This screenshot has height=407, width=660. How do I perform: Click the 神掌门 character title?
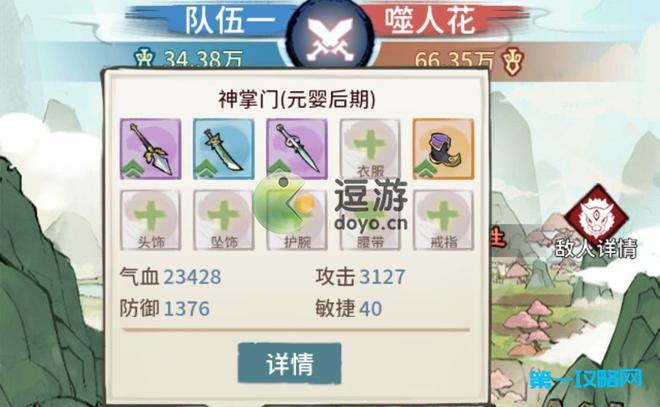297,99
